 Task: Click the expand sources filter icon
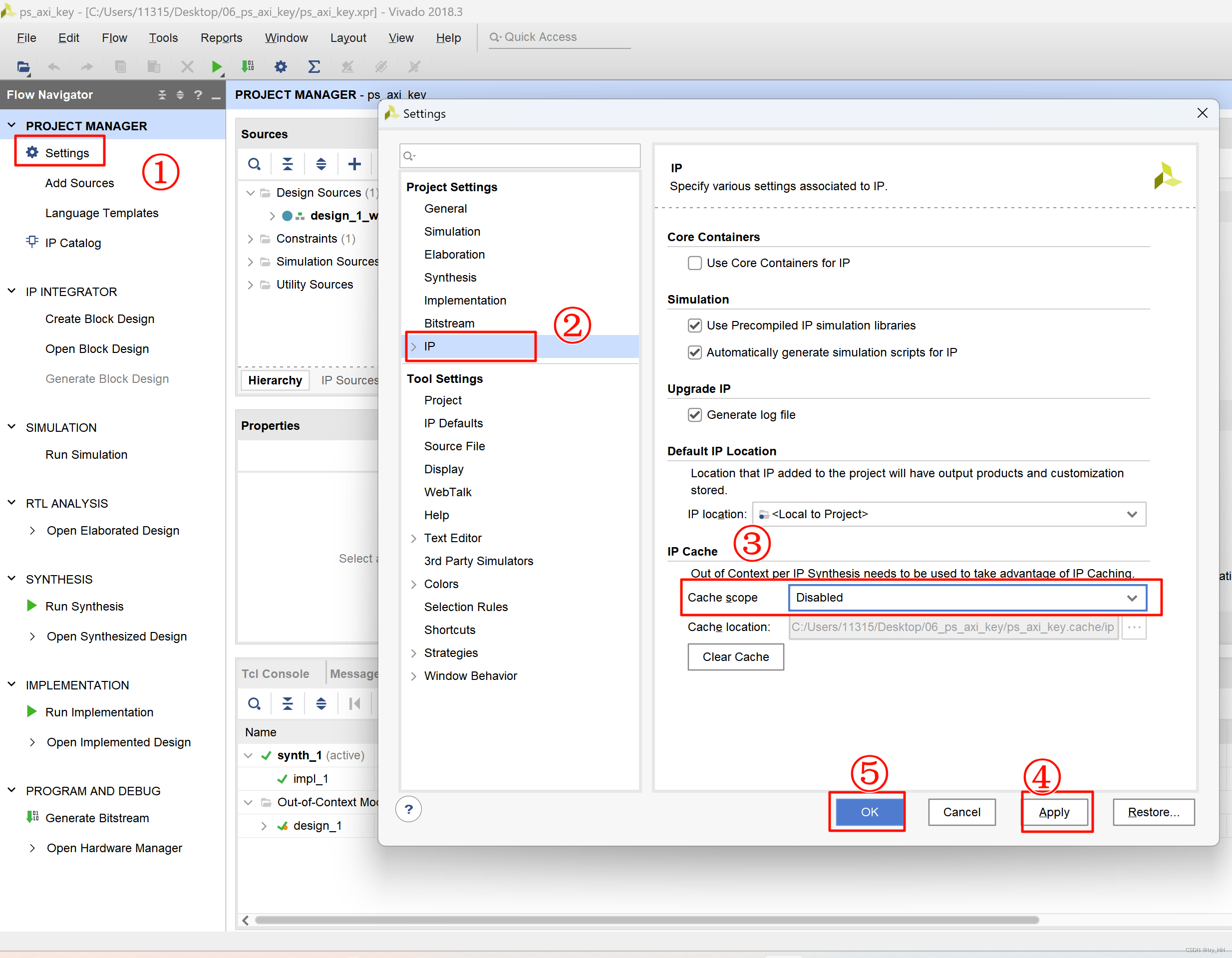coord(321,163)
